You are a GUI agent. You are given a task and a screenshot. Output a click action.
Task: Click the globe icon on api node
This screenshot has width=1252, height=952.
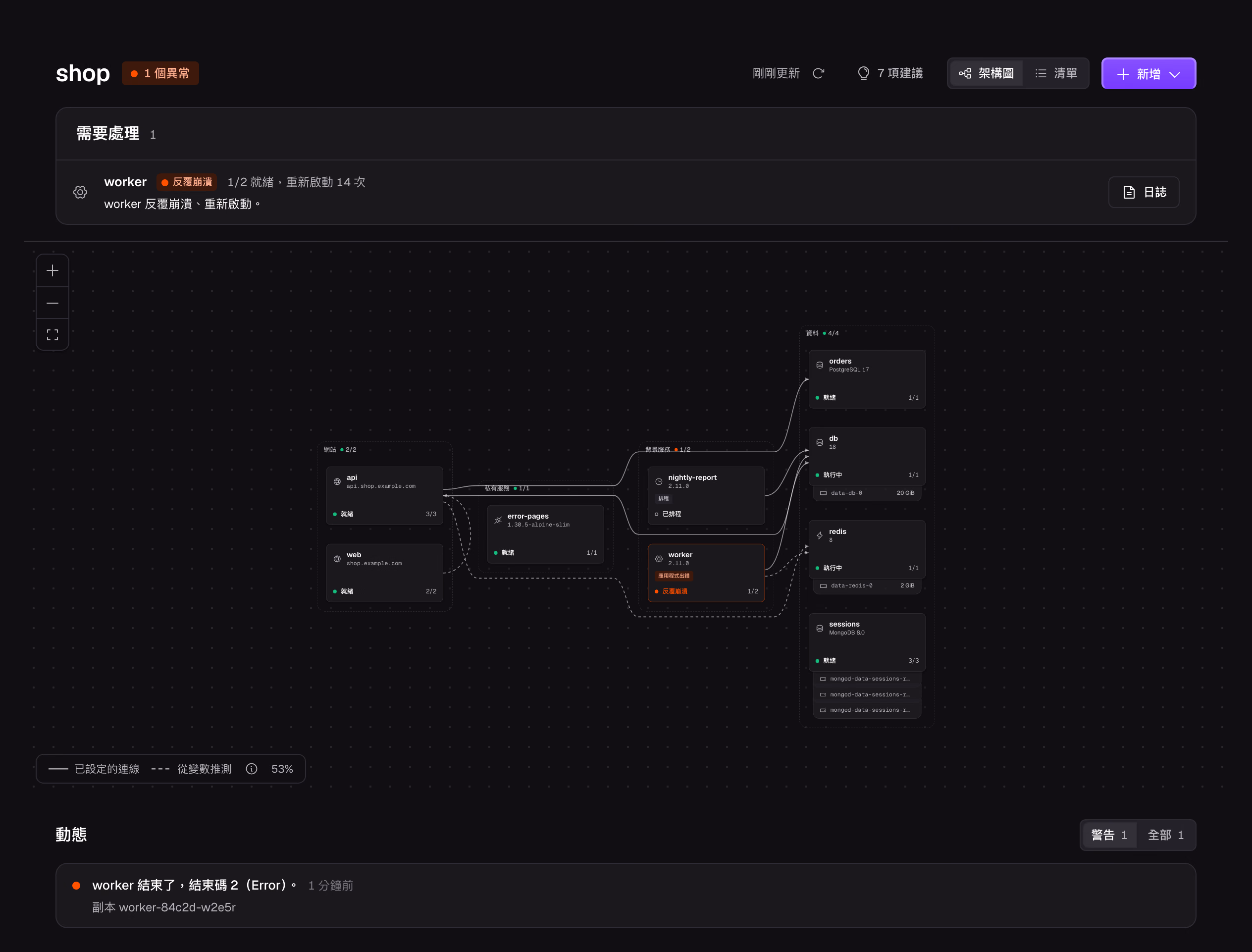[x=337, y=481]
